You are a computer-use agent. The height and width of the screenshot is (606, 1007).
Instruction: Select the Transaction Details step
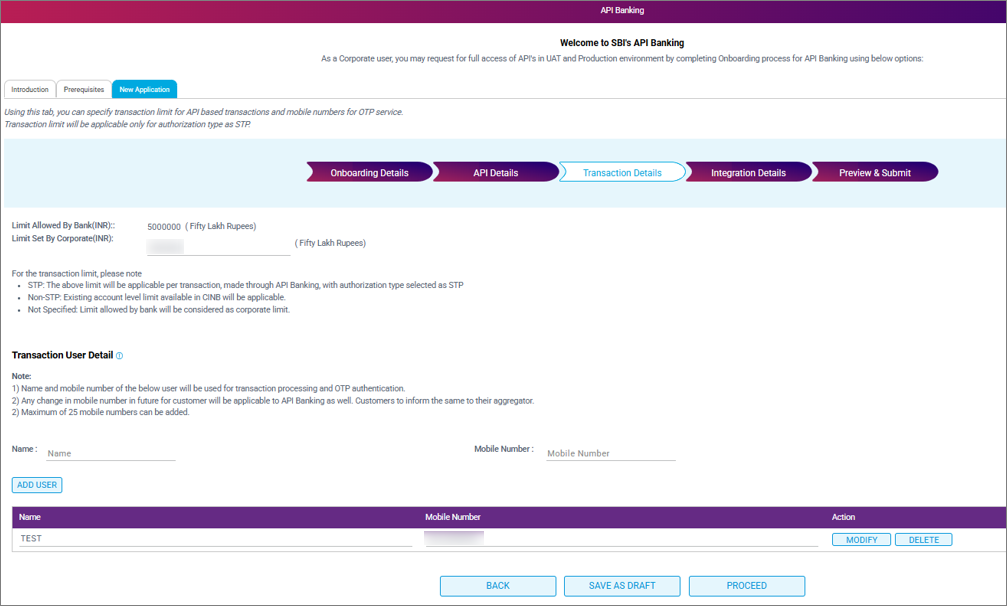point(621,173)
